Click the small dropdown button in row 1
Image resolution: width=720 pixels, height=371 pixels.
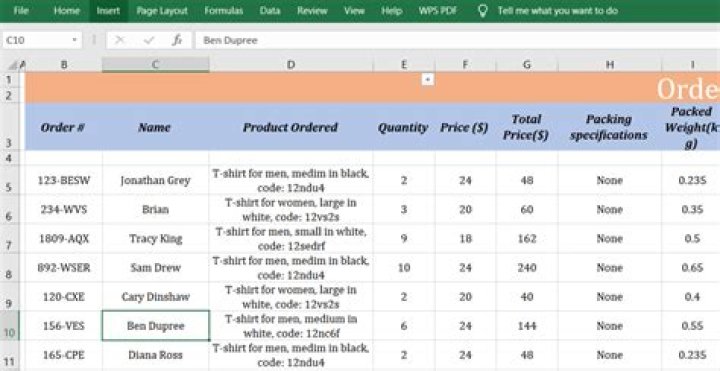click(428, 79)
